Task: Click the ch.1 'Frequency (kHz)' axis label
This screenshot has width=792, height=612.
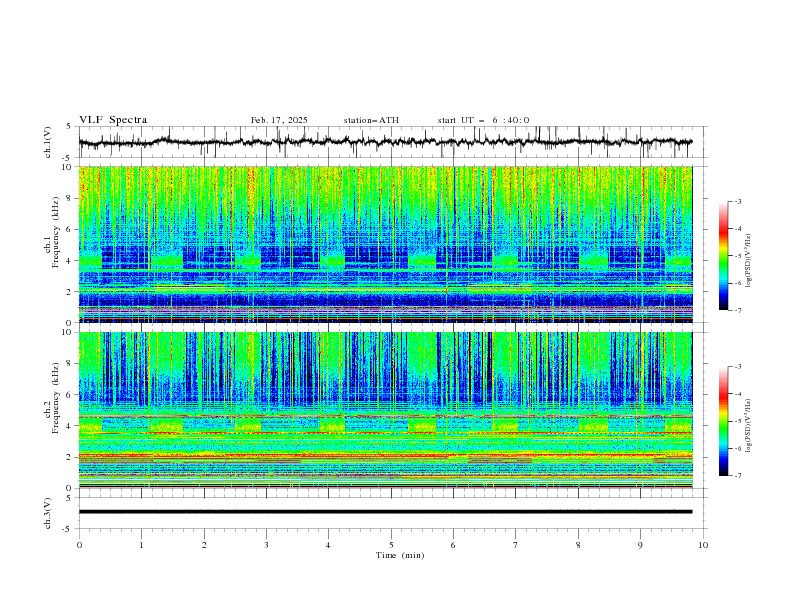Action: pos(56,233)
